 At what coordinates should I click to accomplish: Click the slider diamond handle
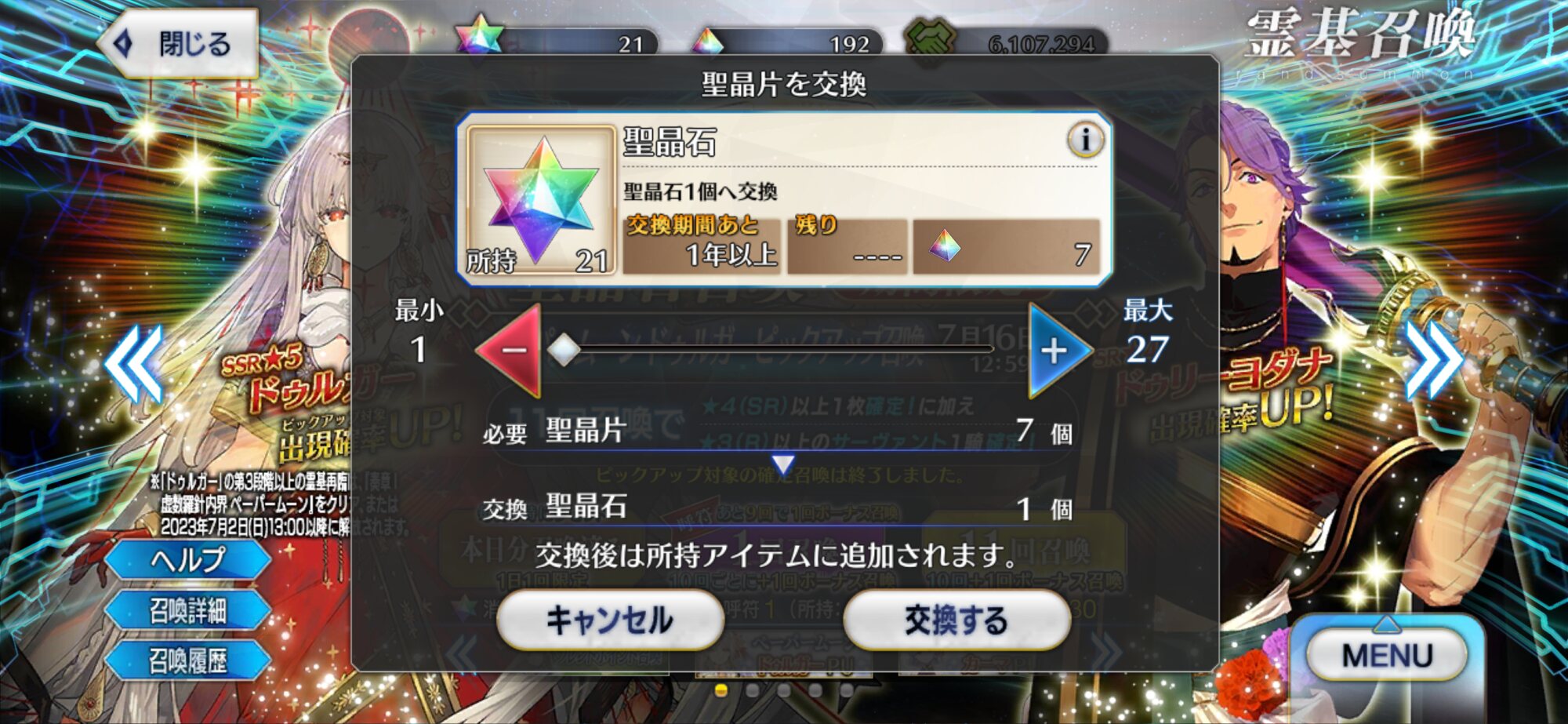pos(563,350)
